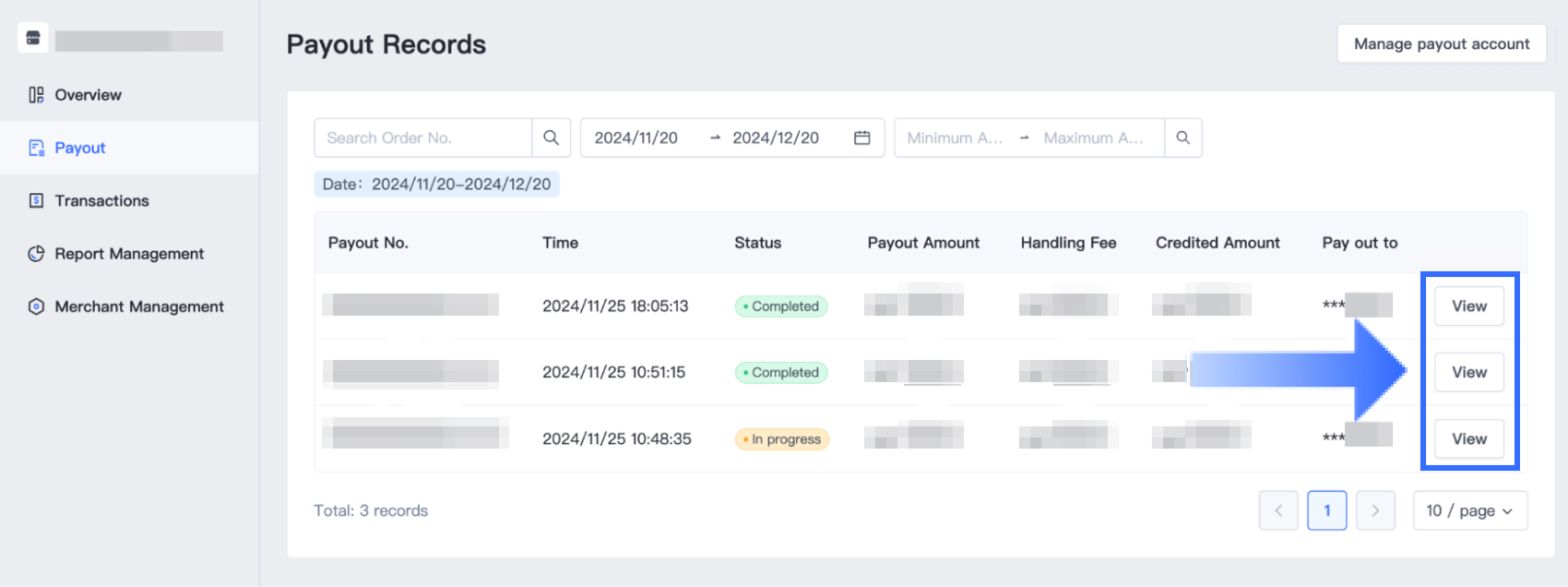This screenshot has width=1568, height=587.
Task: Click the Merchant Management hexagon icon
Action: pos(36,306)
